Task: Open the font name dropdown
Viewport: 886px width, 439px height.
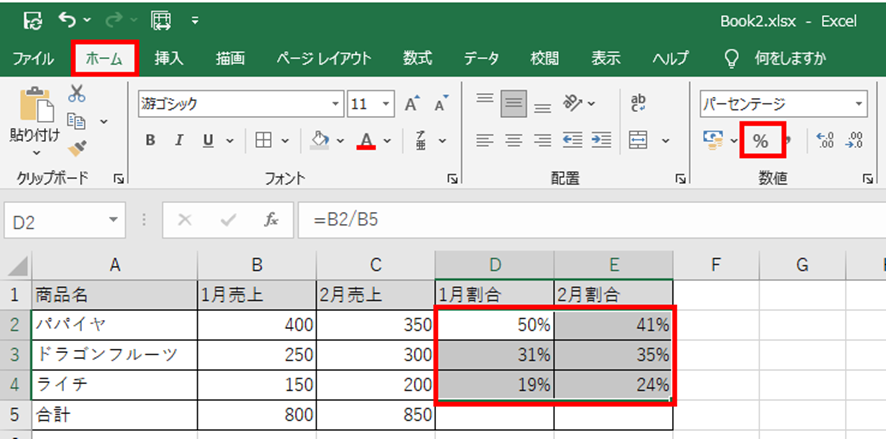Action: click(336, 104)
